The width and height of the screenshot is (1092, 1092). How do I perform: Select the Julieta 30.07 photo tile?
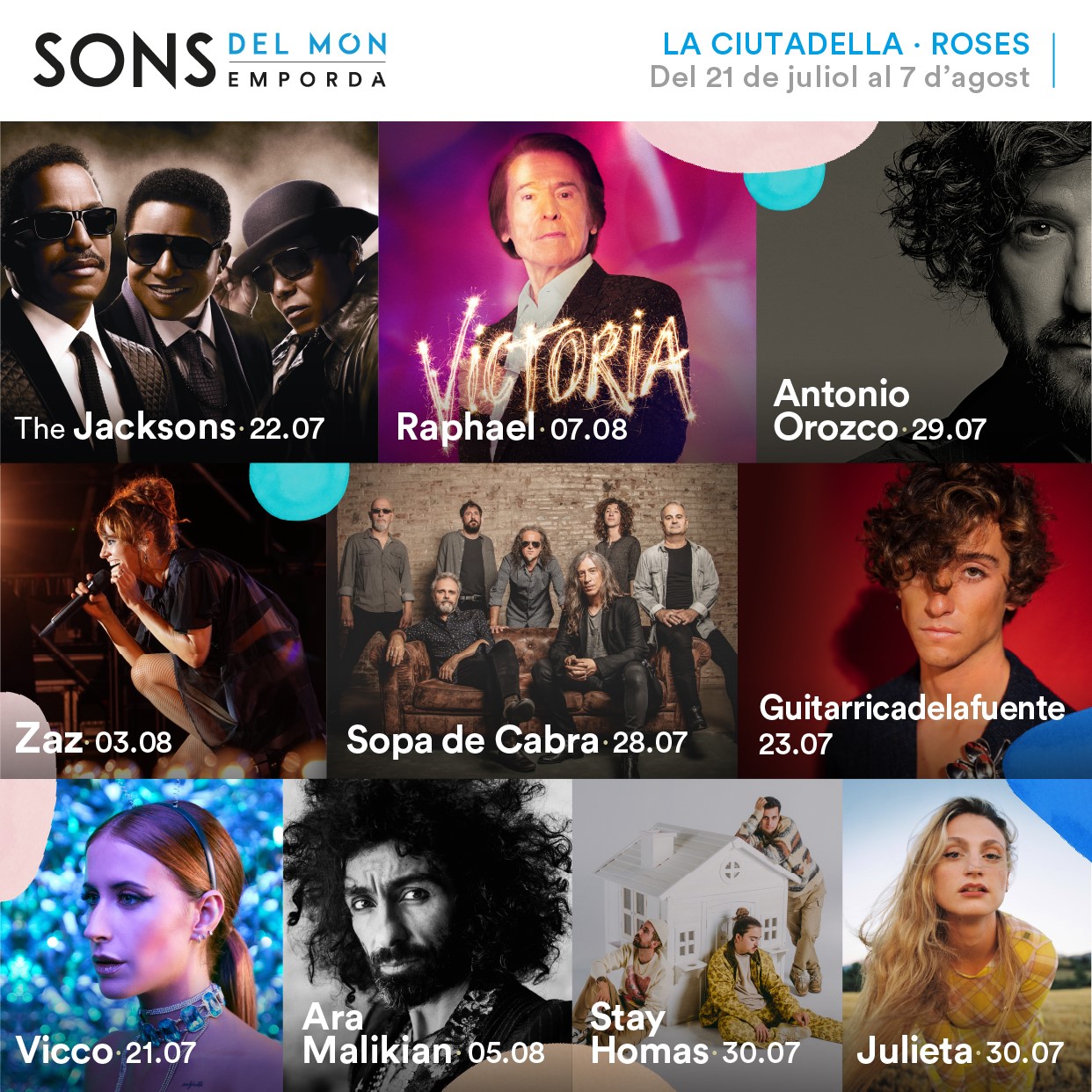(x=967, y=935)
